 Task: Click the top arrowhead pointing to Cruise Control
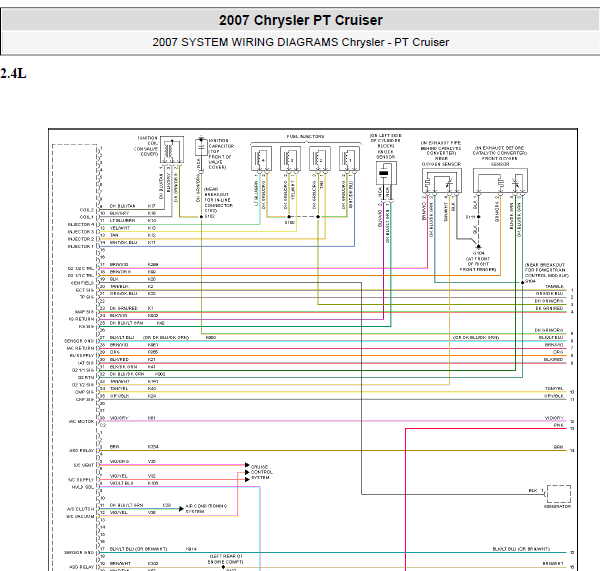(247, 465)
